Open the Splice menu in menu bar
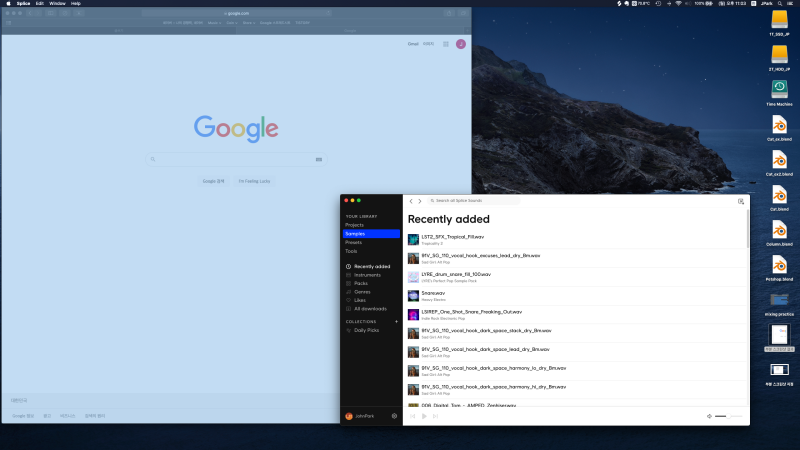This screenshot has width=800, height=450. point(23,3)
